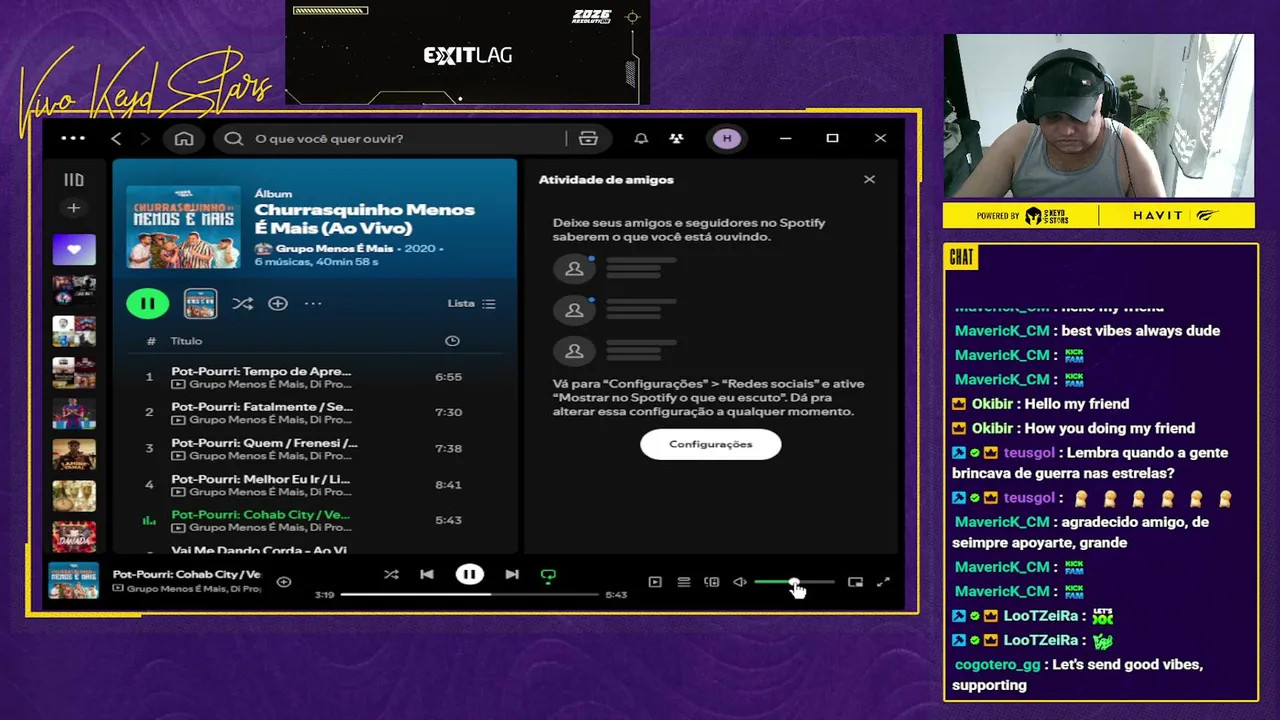Screen dimensions: 1280x720
Task: Open more options for the album
Action: coord(313,304)
